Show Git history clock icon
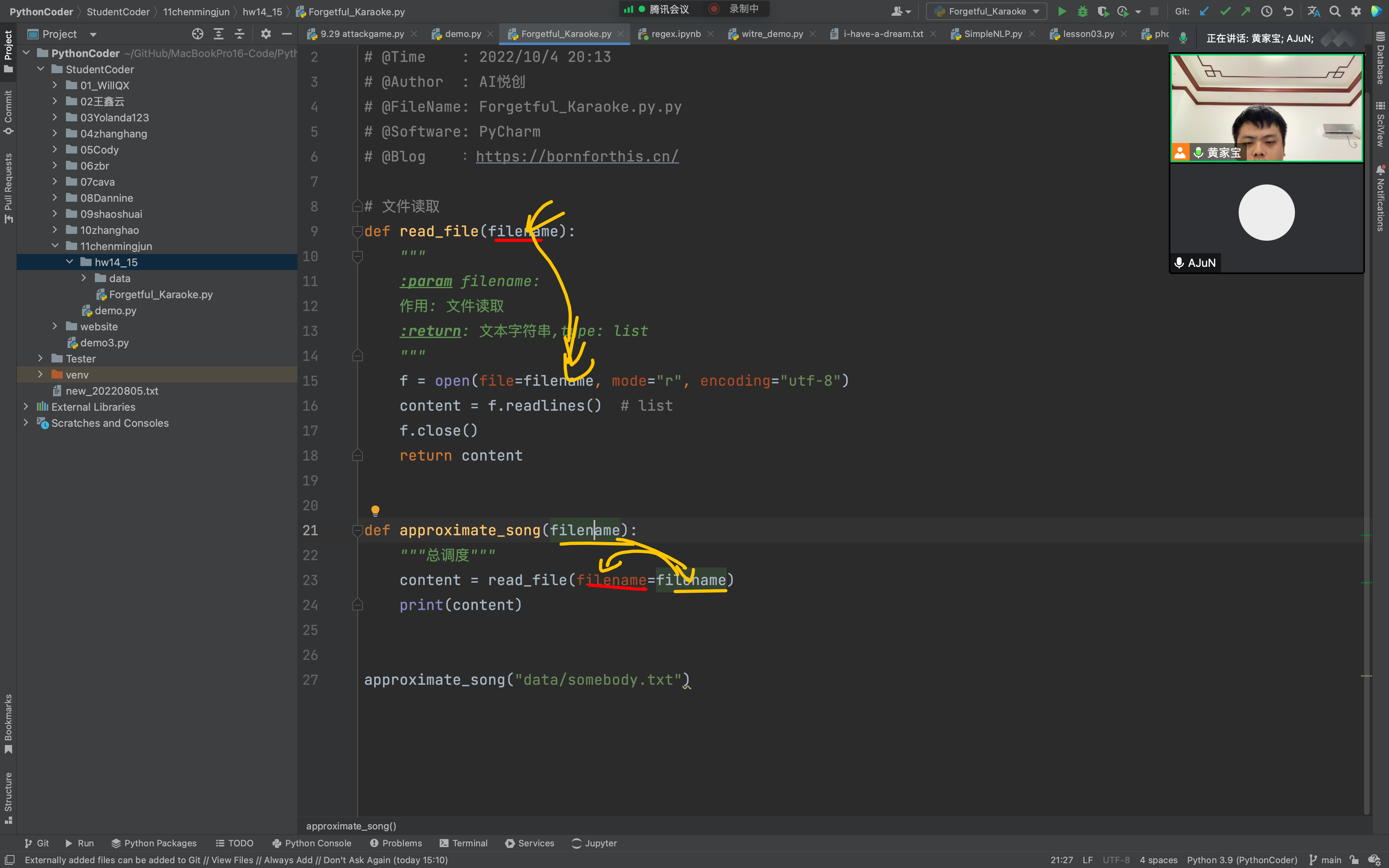Viewport: 1389px width, 868px height. point(1267,11)
